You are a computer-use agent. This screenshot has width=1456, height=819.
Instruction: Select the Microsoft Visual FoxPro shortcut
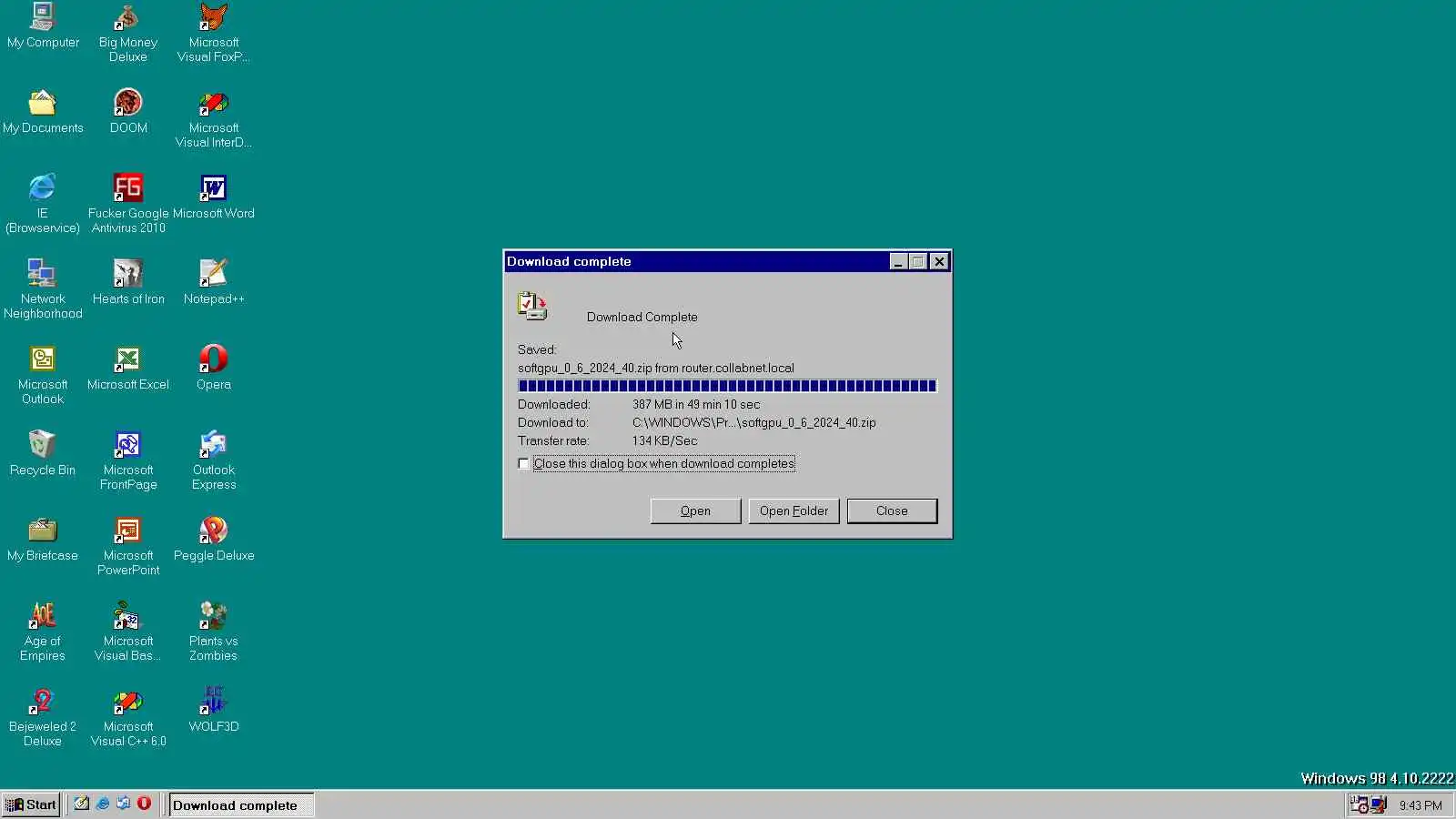coord(214,32)
